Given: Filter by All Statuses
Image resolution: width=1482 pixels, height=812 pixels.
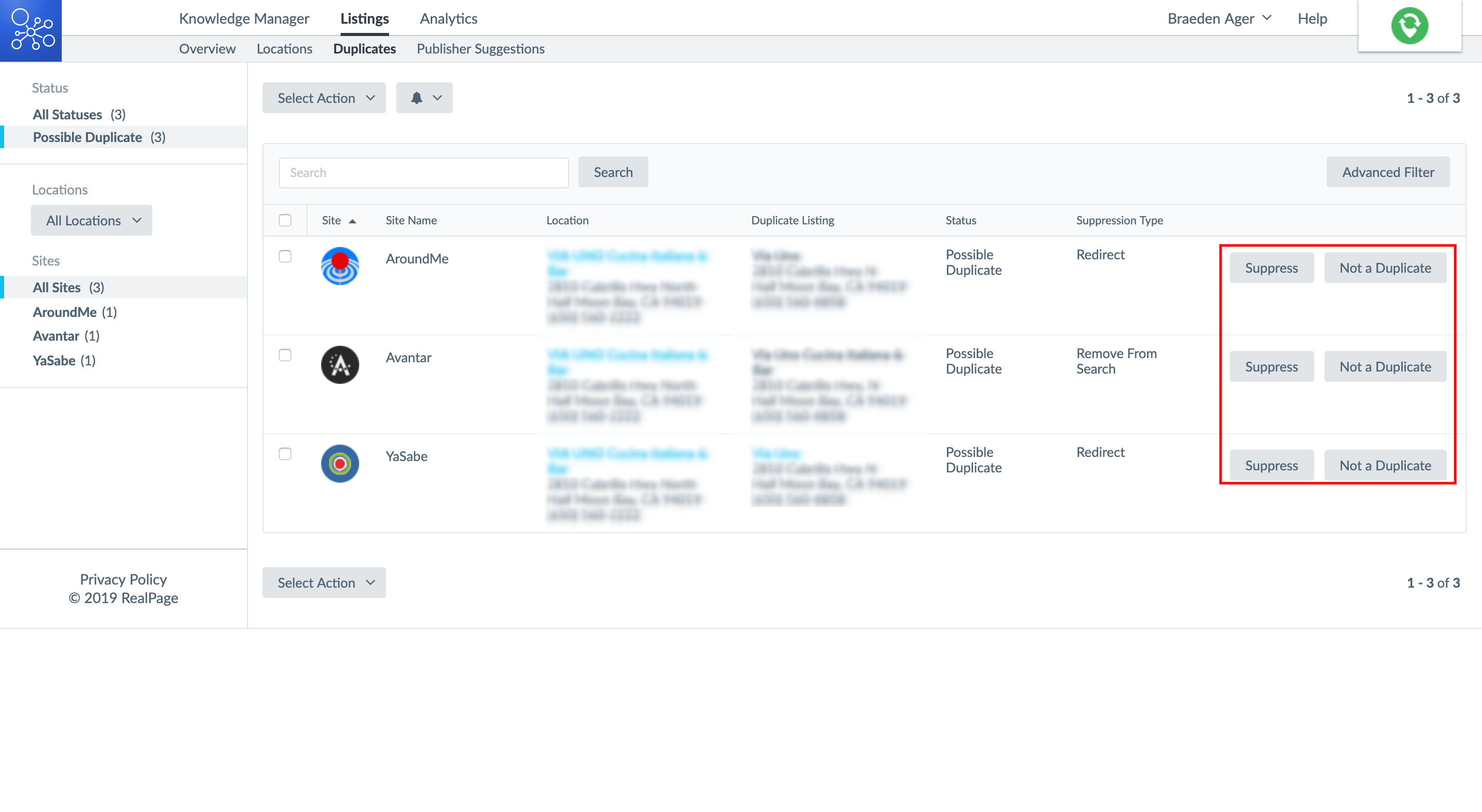Looking at the screenshot, I should (x=79, y=115).
